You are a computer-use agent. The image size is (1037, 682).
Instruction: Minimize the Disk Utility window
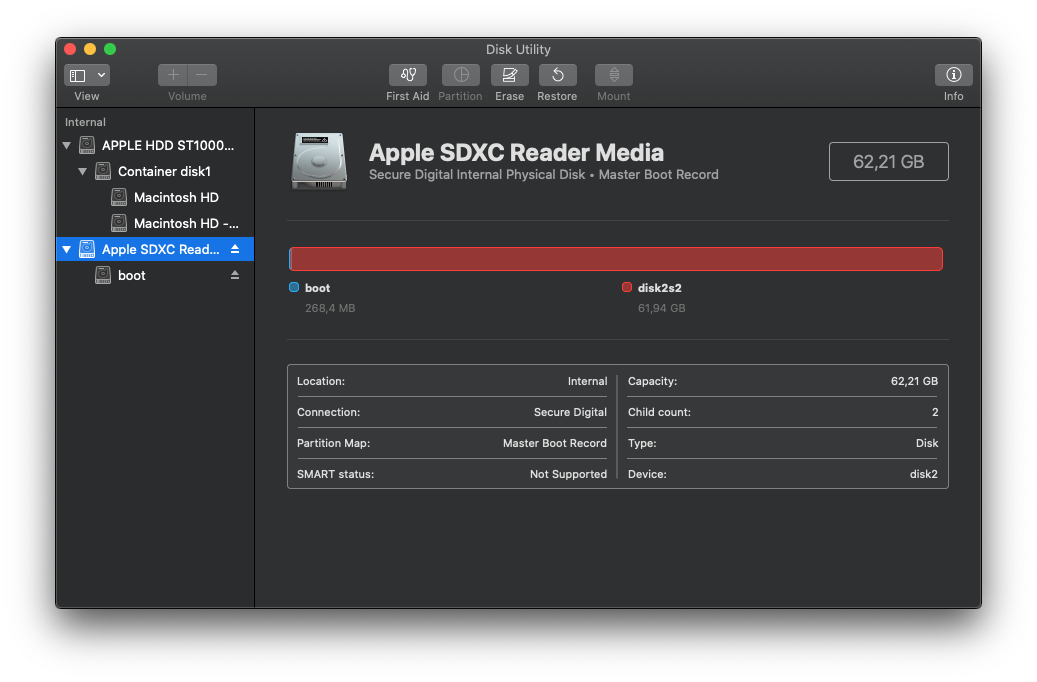click(90, 49)
